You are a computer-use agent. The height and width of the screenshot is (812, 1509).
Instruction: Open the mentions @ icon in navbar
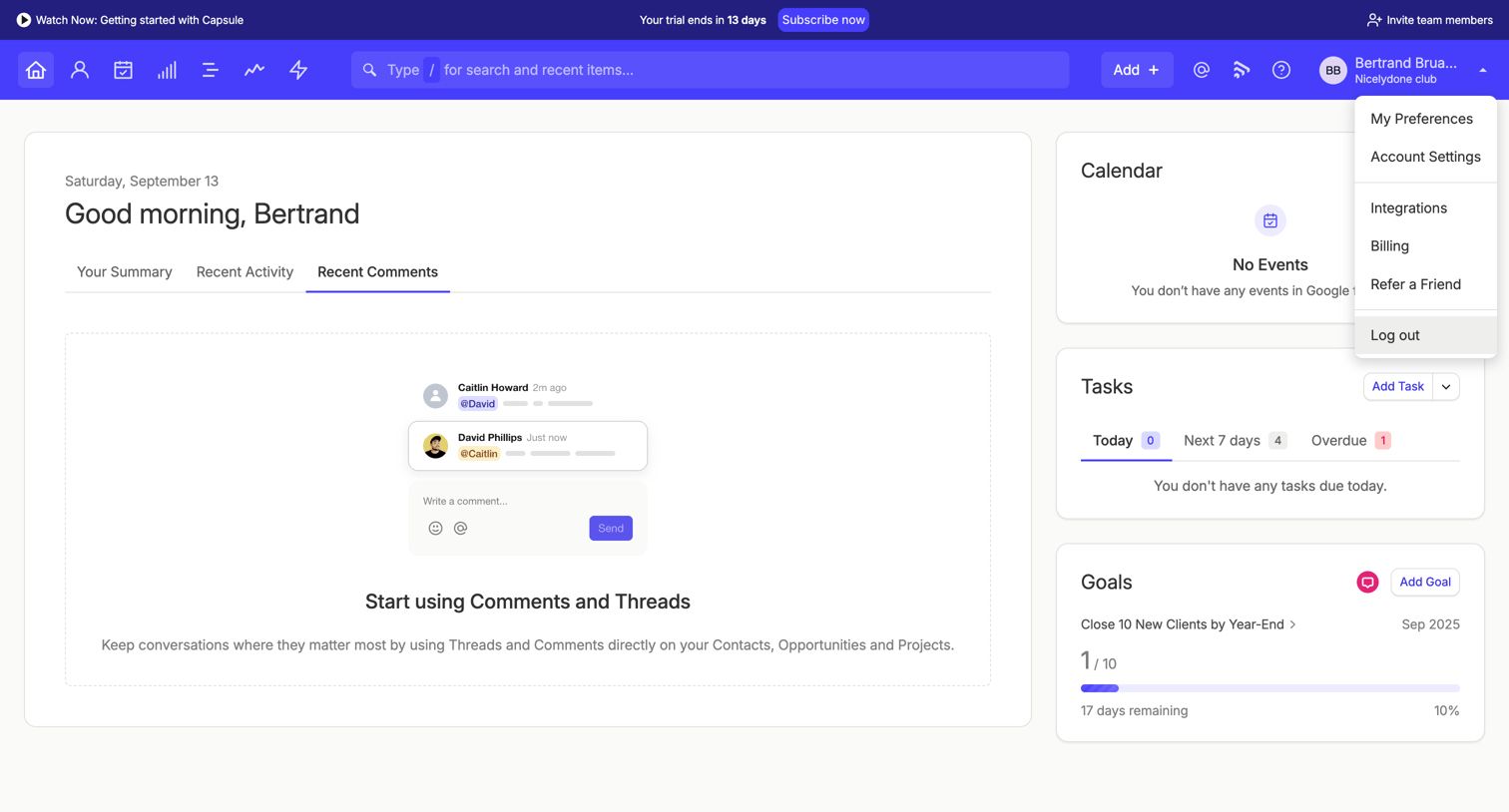(x=1202, y=70)
